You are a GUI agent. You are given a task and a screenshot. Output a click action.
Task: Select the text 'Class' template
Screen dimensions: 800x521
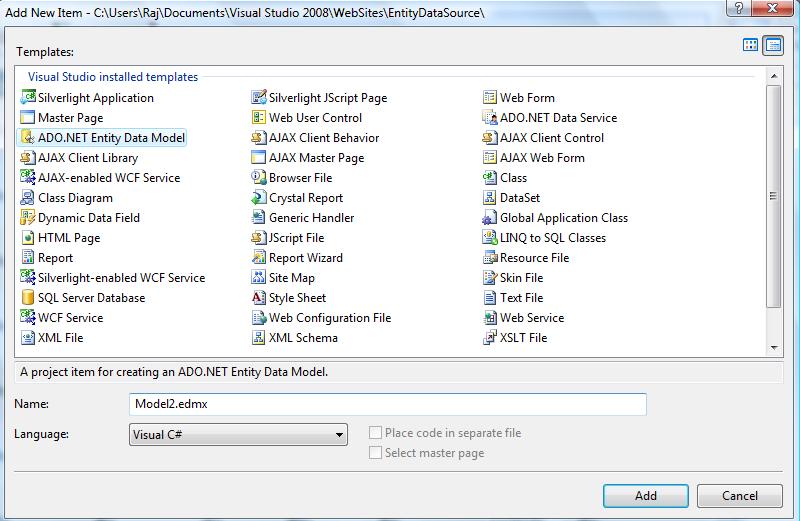513,178
